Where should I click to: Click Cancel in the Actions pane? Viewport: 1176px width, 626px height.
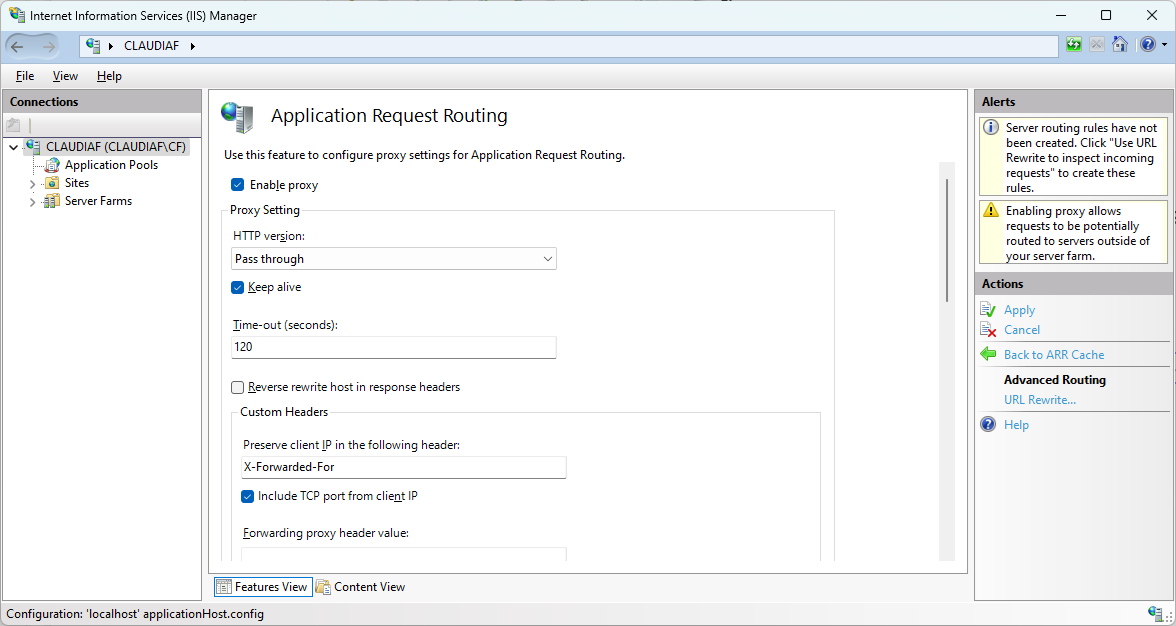click(x=1021, y=330)
